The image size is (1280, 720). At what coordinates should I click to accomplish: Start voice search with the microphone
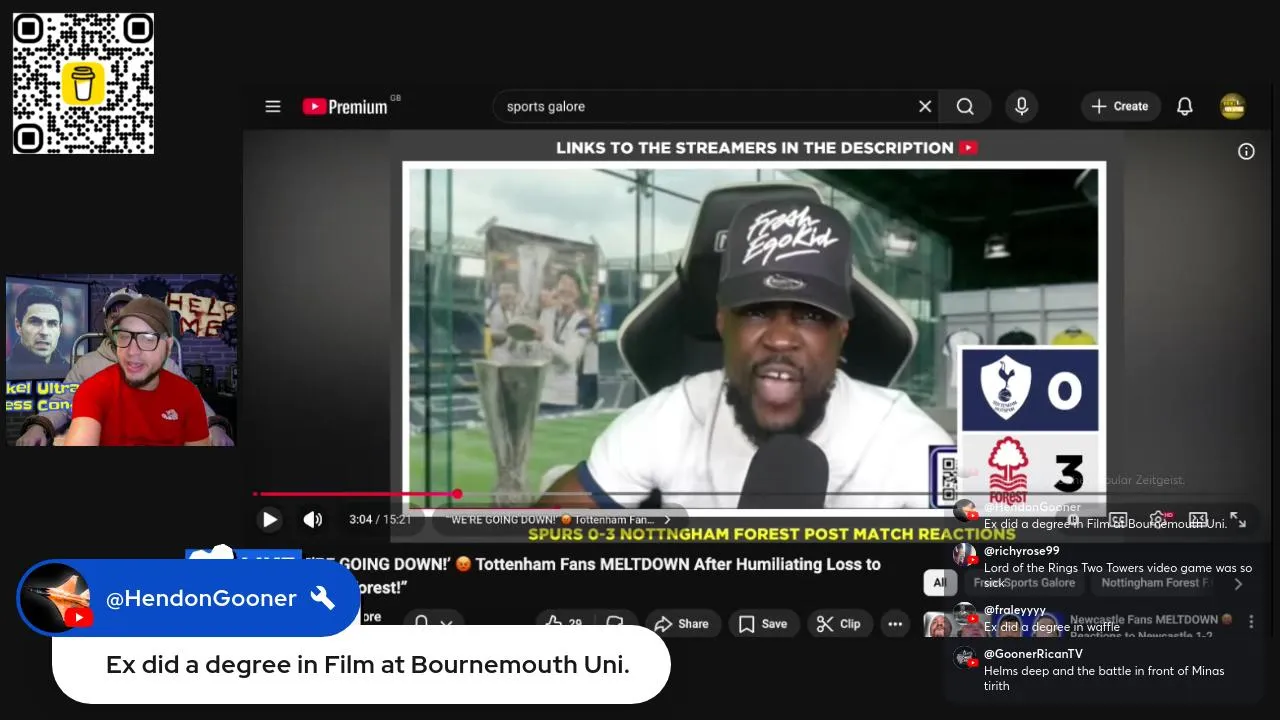click(1021, 106)
